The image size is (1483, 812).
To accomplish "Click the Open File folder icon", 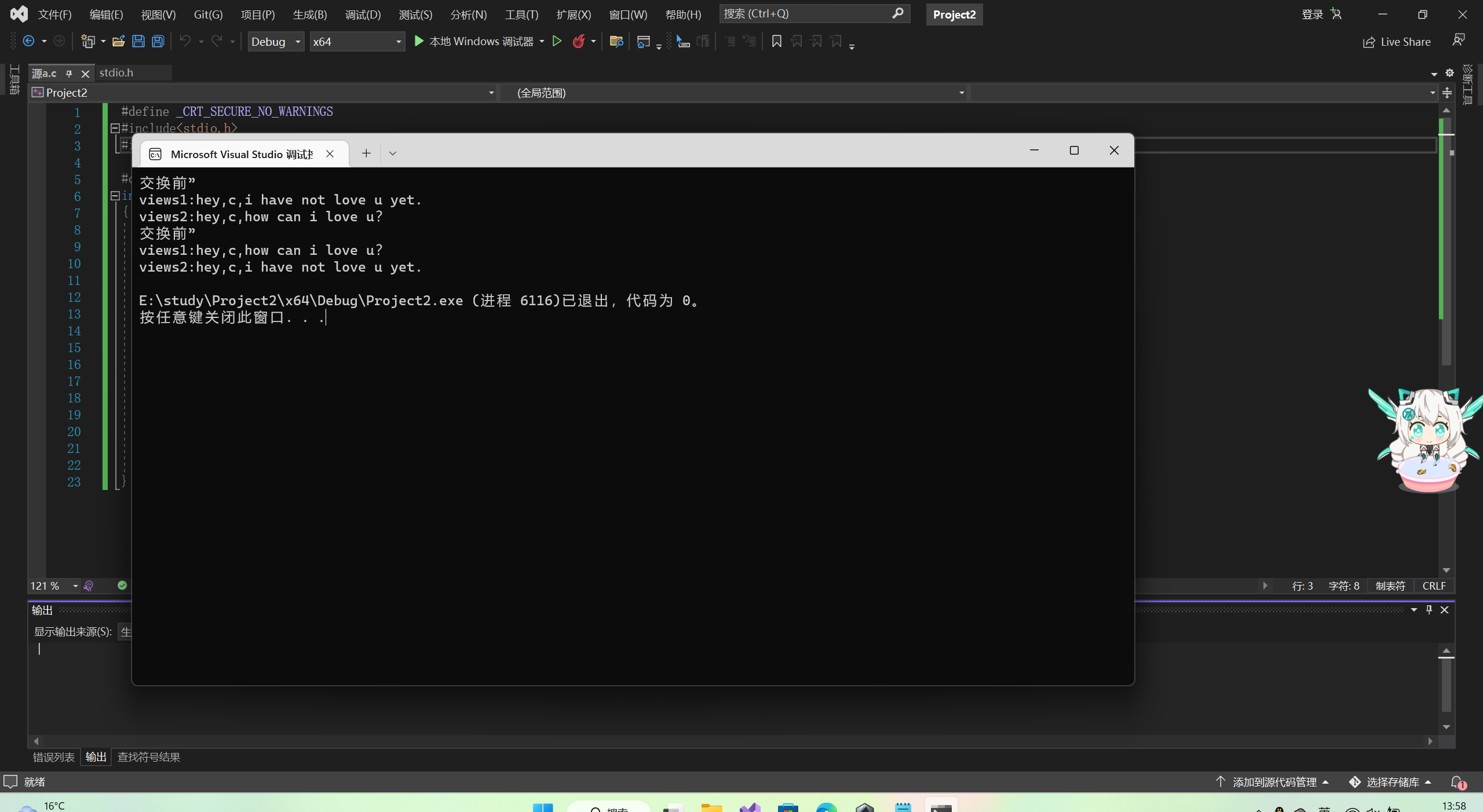I will 118,41.
